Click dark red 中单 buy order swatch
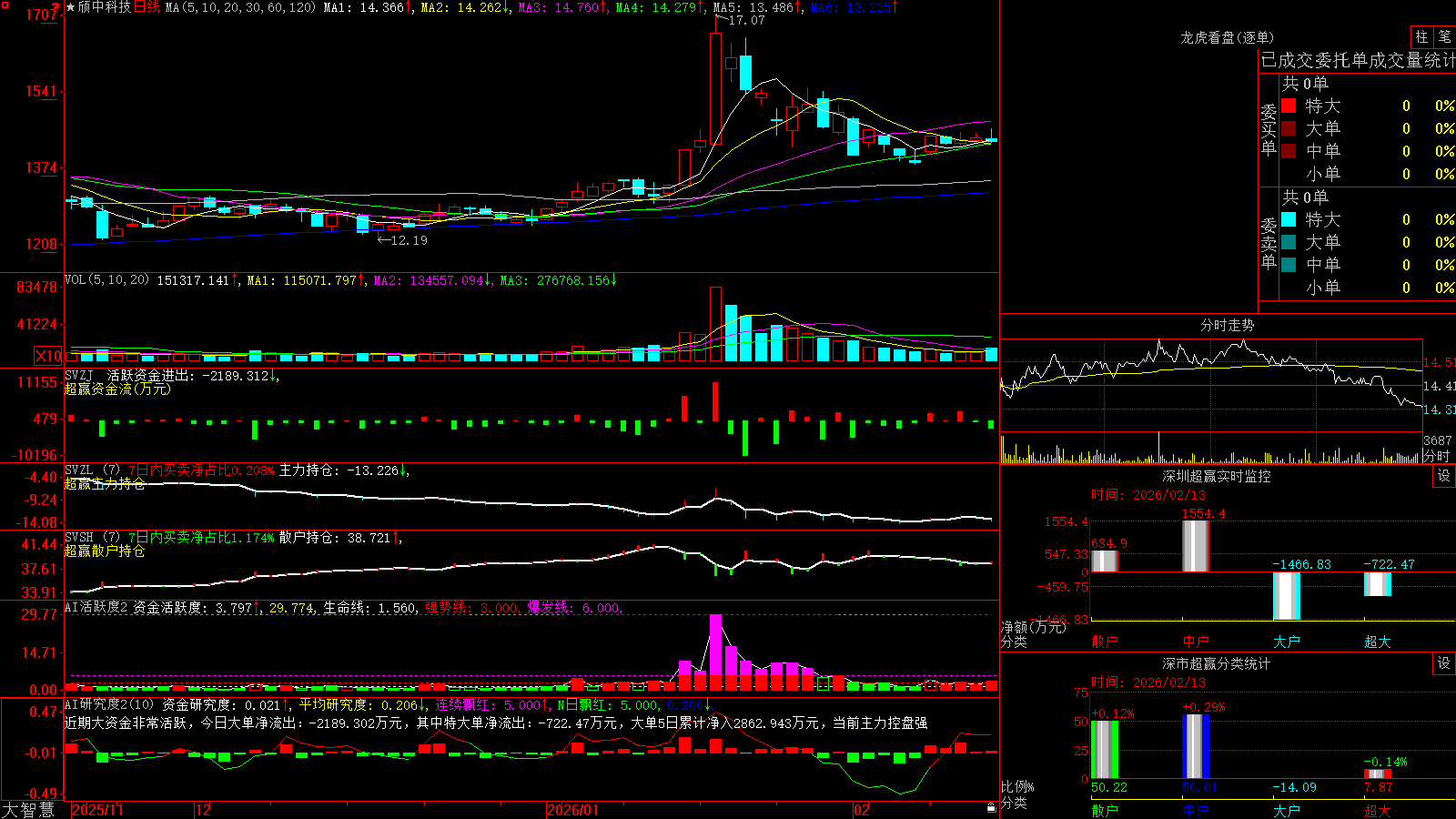1456x819 pixels. coord(1289,151)
